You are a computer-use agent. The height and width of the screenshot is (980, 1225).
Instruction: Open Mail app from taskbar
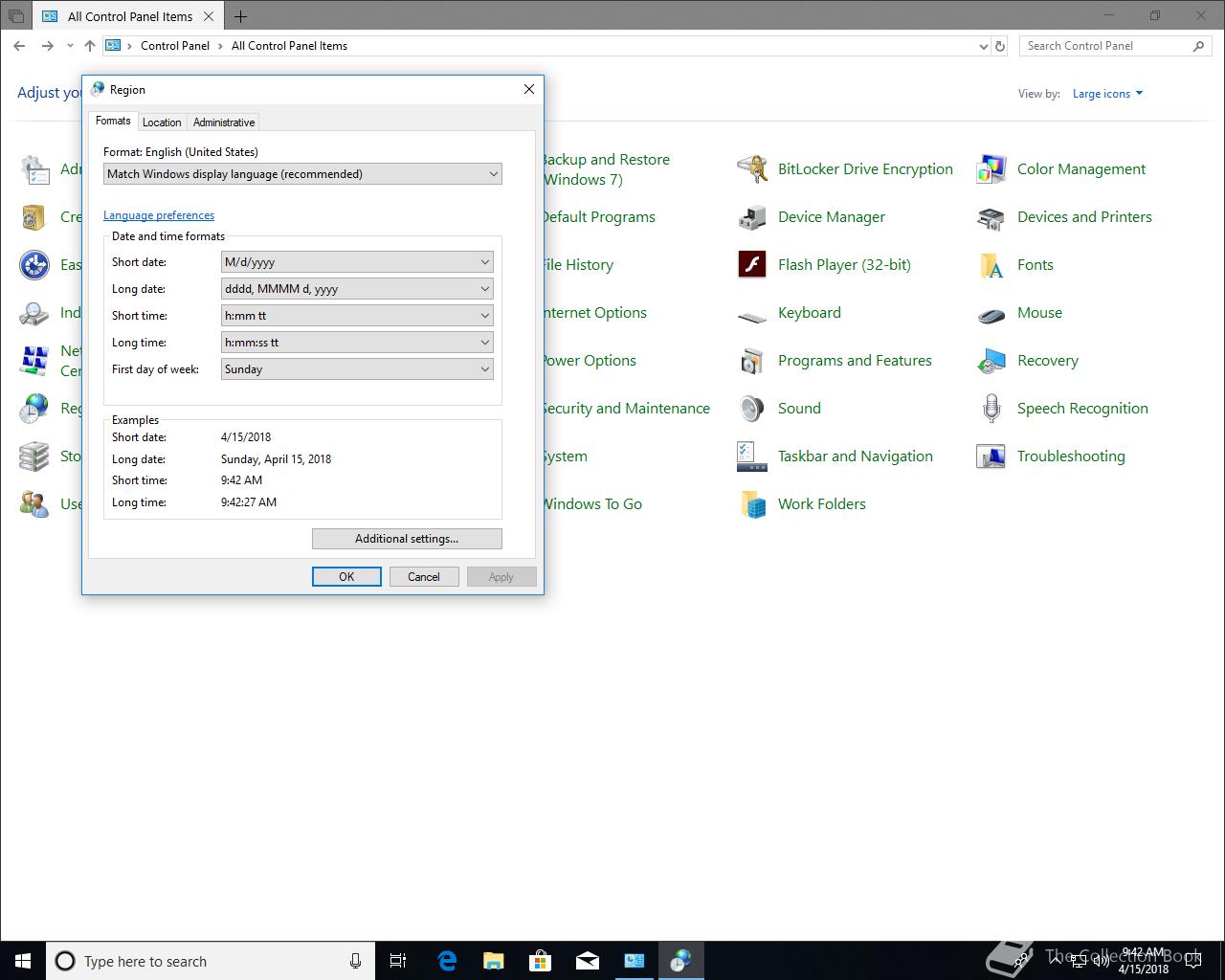588,961
